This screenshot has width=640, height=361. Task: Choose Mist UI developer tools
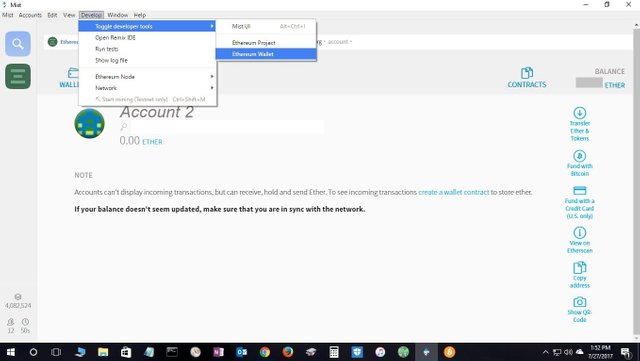point(266,26)
